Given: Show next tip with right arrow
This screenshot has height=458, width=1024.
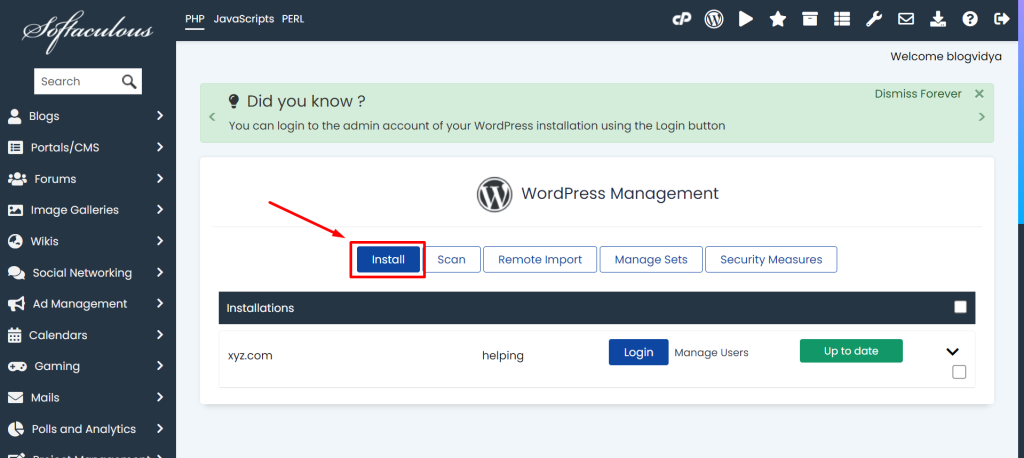Looking at the screenshot, I should (982, 117).
